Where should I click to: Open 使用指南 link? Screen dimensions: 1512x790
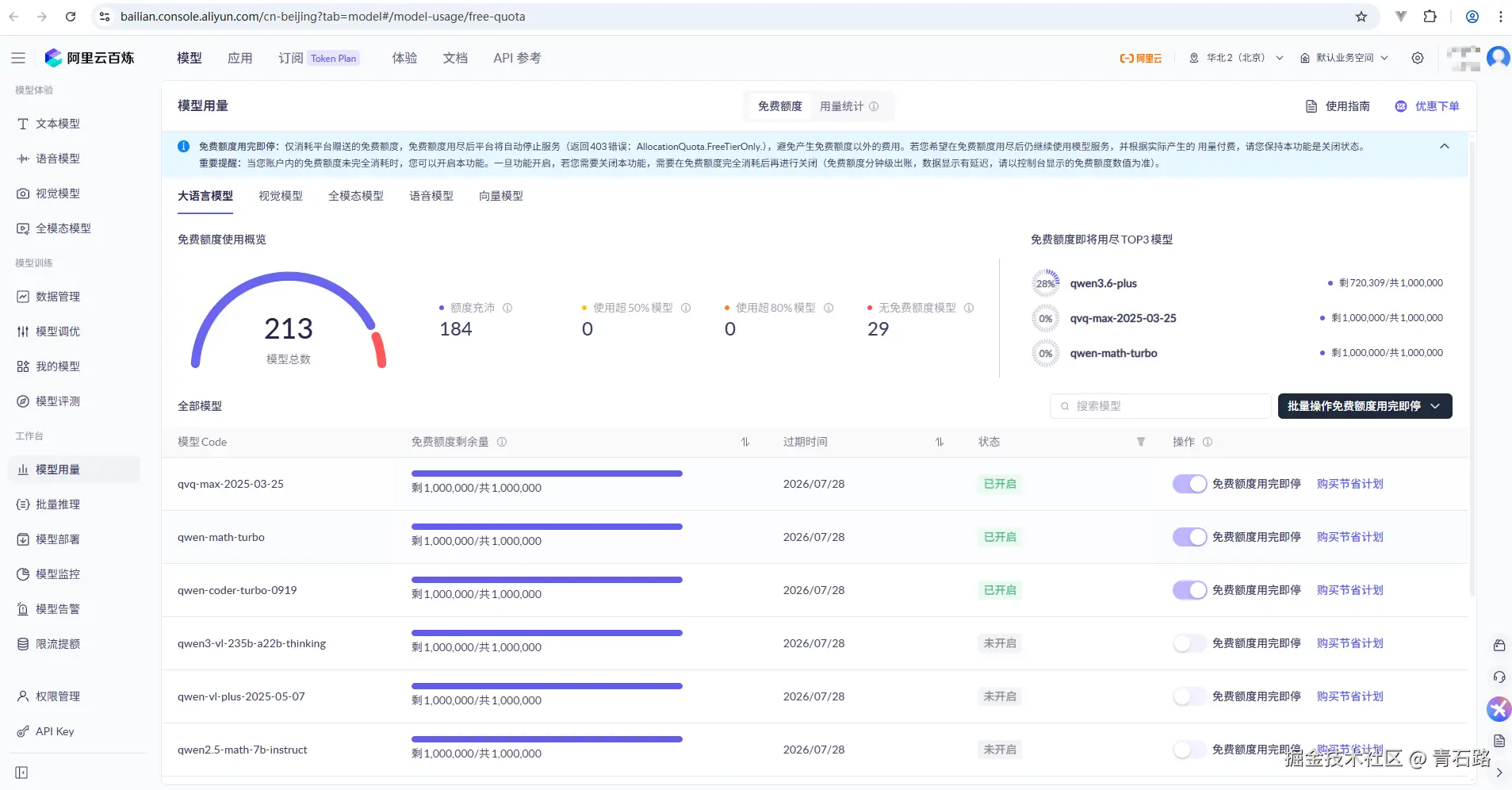[1338, 106]
